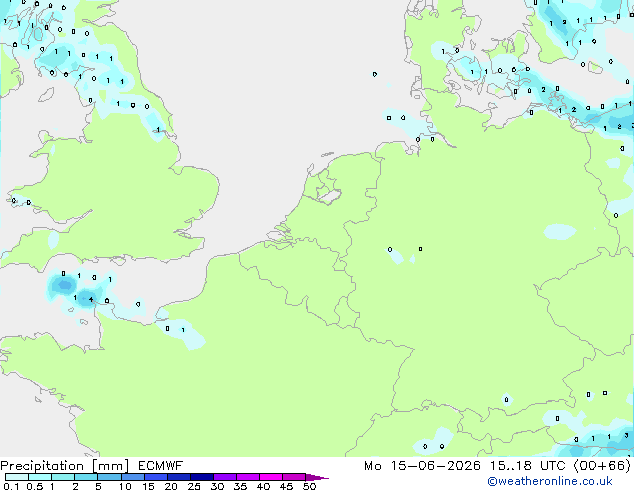Image resolution: width=634 pixels, height=490 pixels.
Task: Click the dark blue rain patch over the Channel
Action: pos(65,285)
